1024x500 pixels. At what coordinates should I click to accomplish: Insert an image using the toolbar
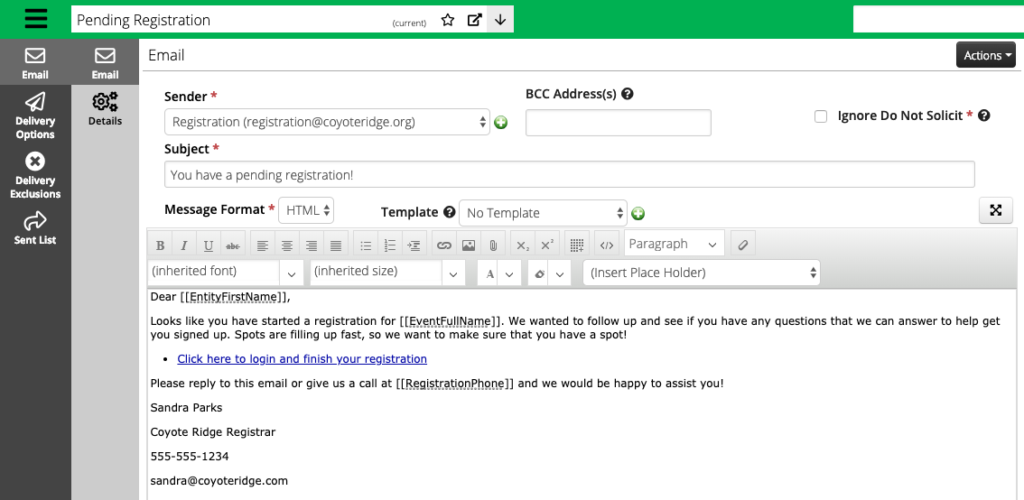pyautogui.click(x=468, y=245)
